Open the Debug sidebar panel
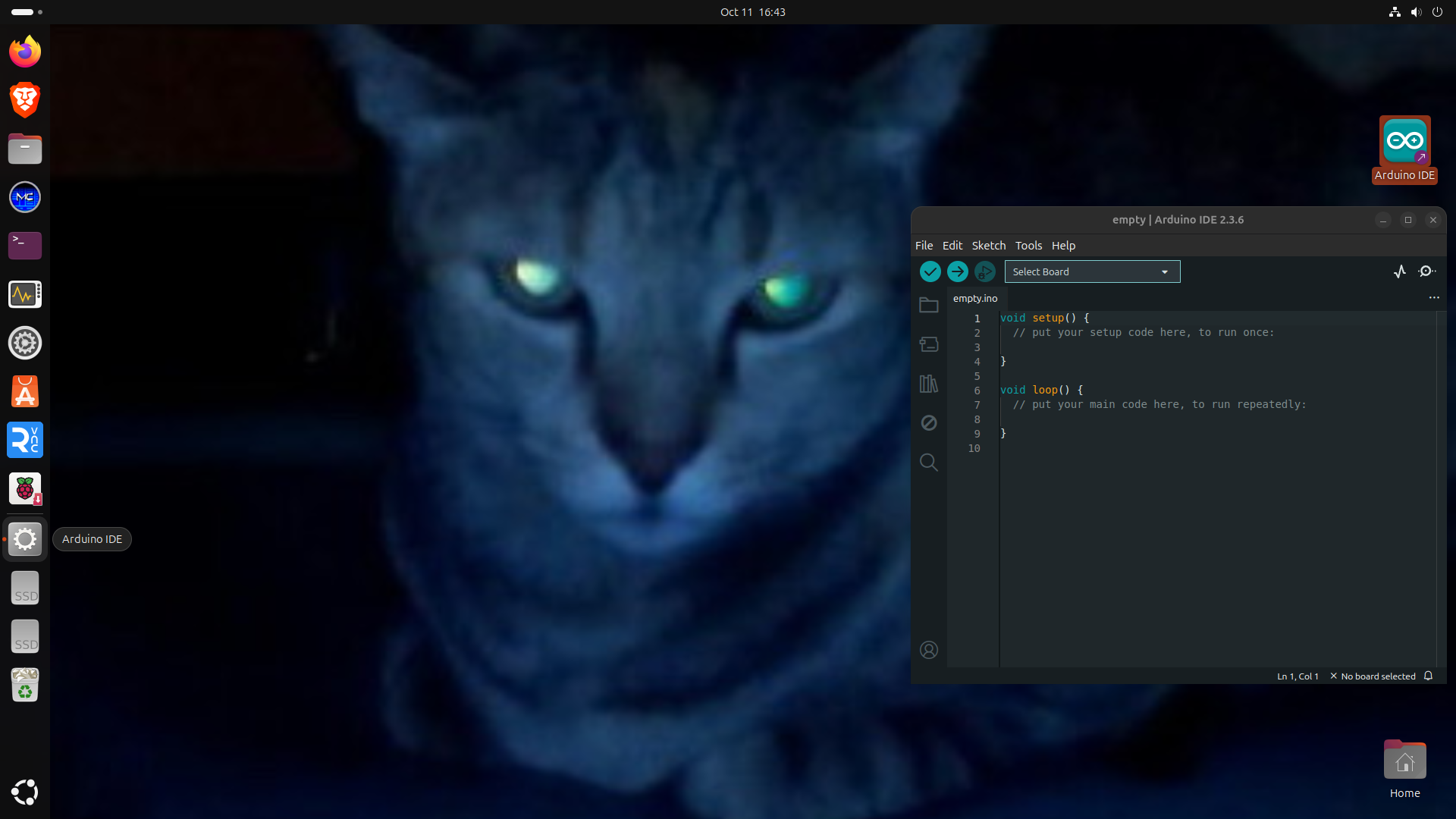 click(928, 423)
